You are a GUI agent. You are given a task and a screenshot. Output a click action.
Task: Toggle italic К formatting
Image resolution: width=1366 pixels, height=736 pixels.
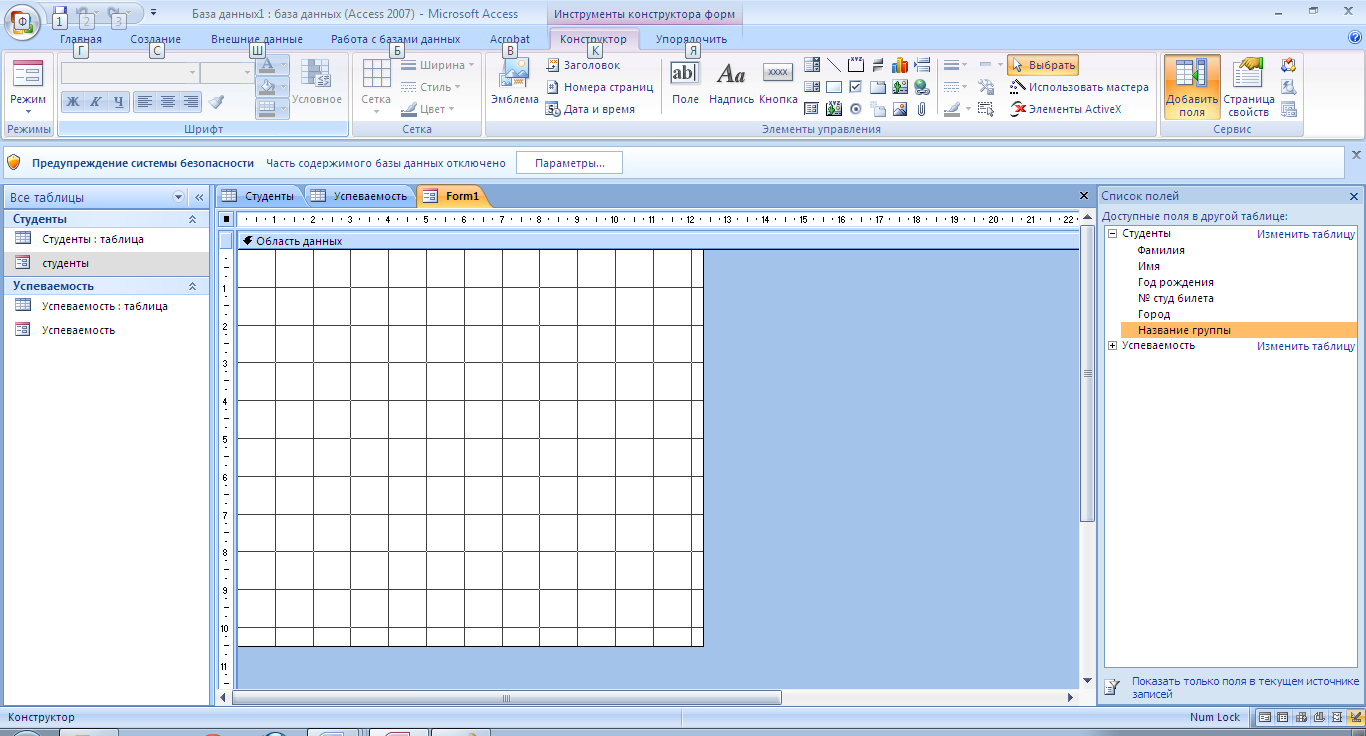coord(96,101)
